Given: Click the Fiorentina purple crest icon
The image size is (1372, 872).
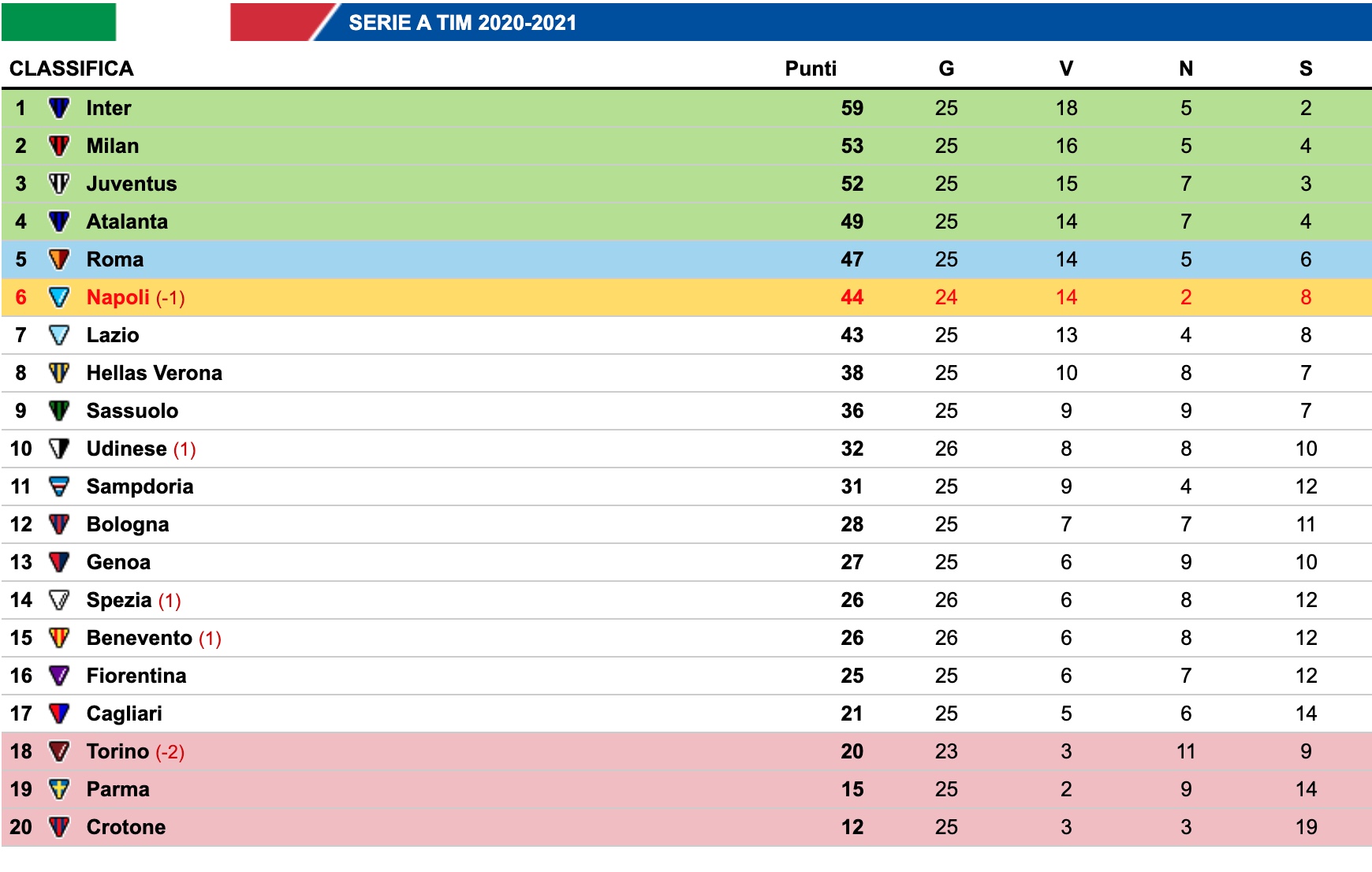Looking at the screenshot, I should pyautogui.click(x=59, y=676).
